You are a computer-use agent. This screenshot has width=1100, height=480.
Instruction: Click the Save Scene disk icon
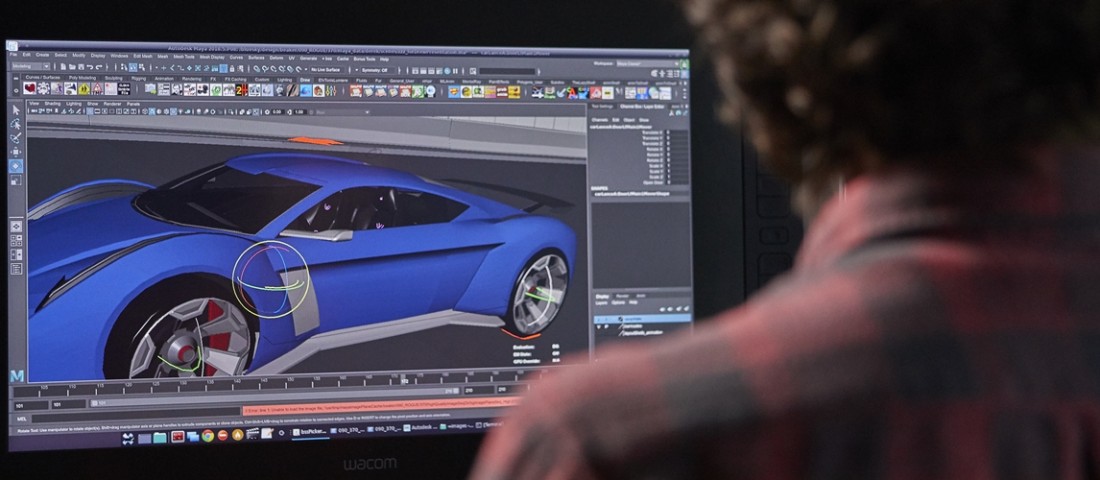pyautogui.click(x=81, y=67)
